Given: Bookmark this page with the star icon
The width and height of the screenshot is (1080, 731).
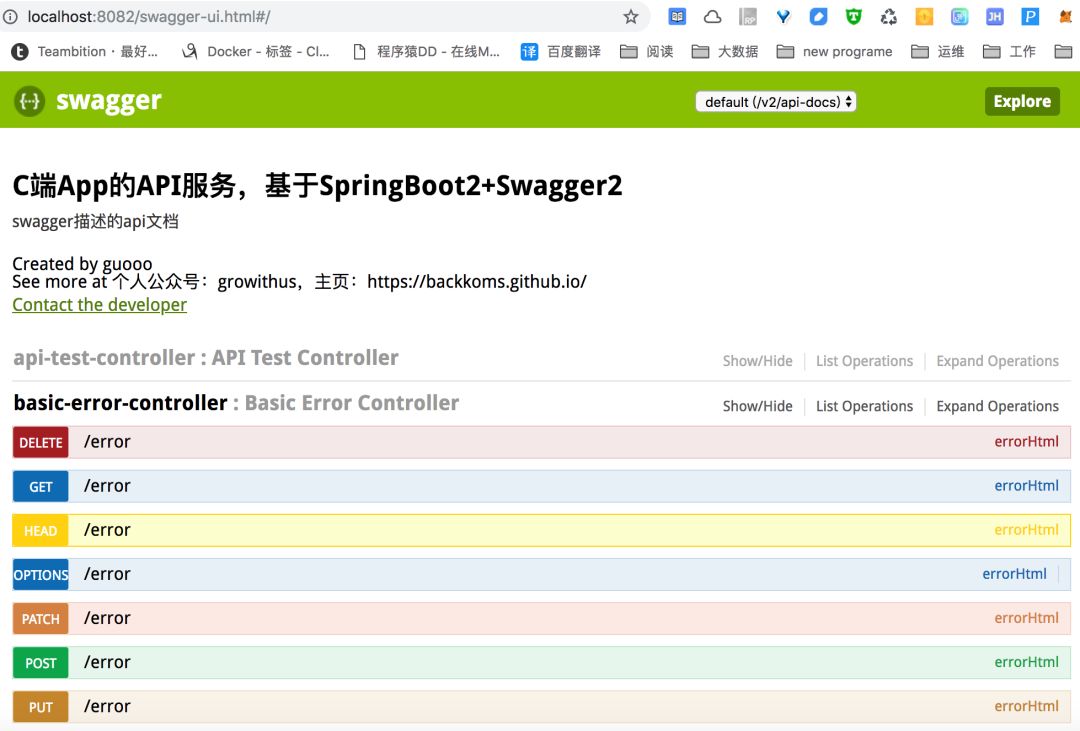Looking at the screenshot, I should tap(630, 17).
